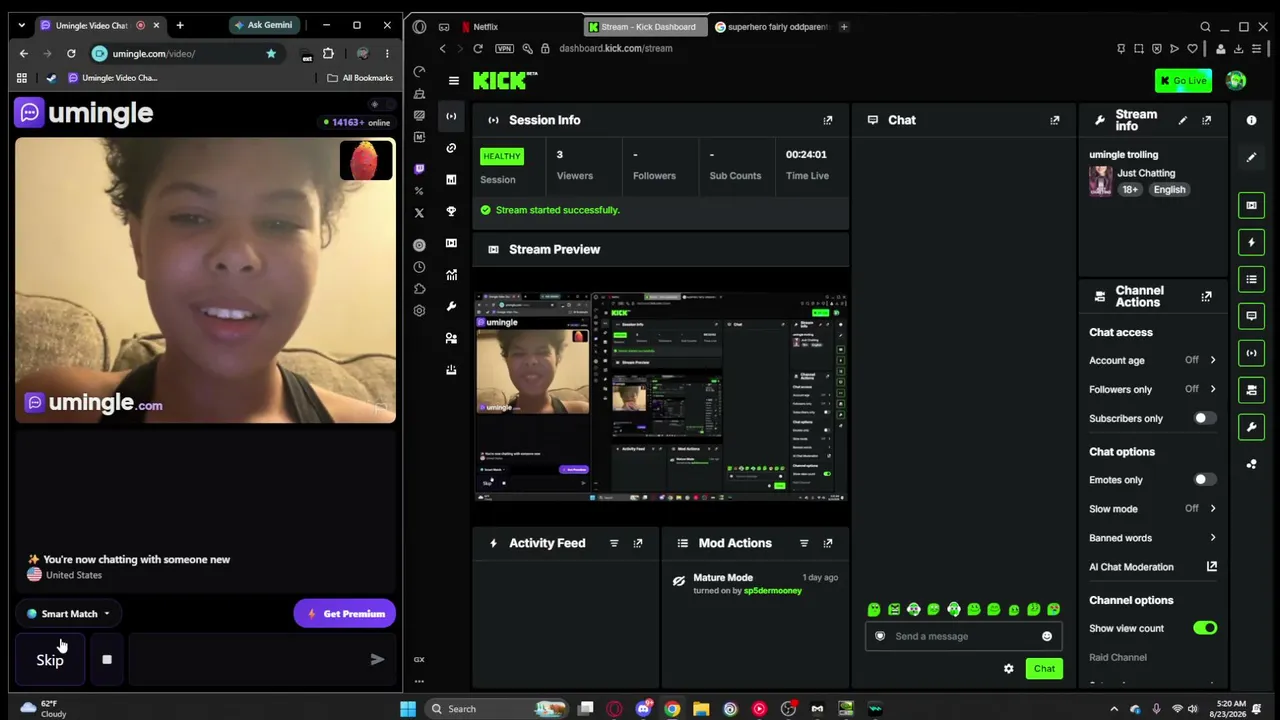1280x720 pixels.
Task: Pop out the Stream info panel
Action: [x=1207, y=120]
